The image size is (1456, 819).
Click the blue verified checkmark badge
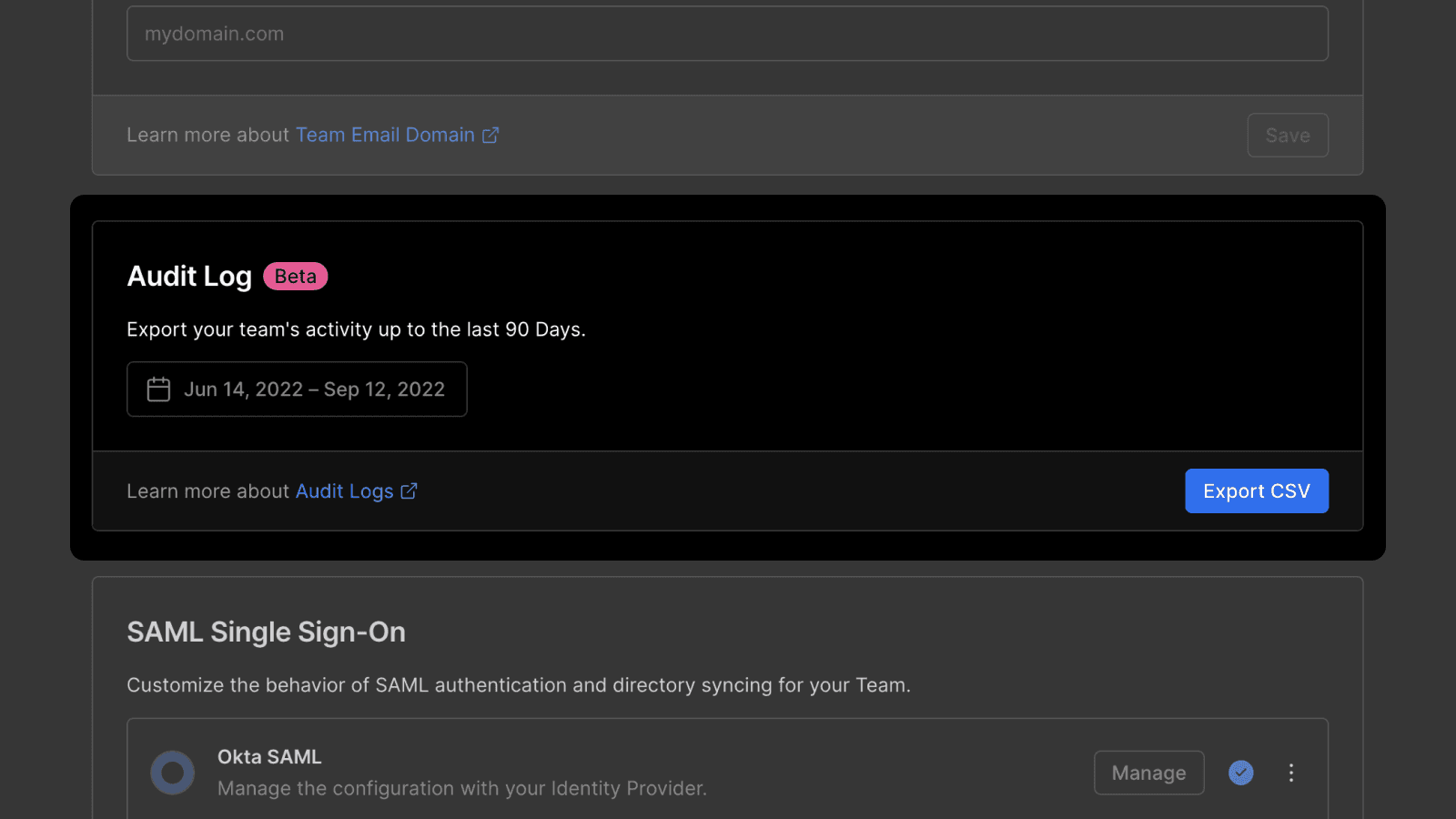point(1241,773)
